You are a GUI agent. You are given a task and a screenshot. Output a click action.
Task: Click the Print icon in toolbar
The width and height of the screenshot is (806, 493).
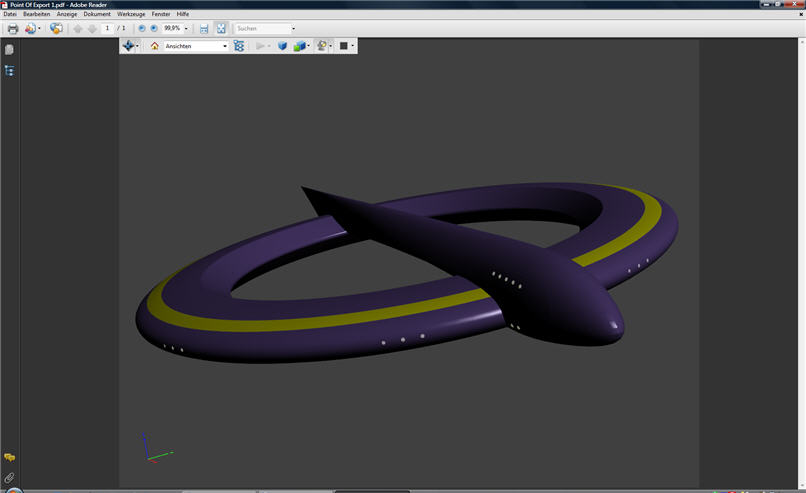12,29
